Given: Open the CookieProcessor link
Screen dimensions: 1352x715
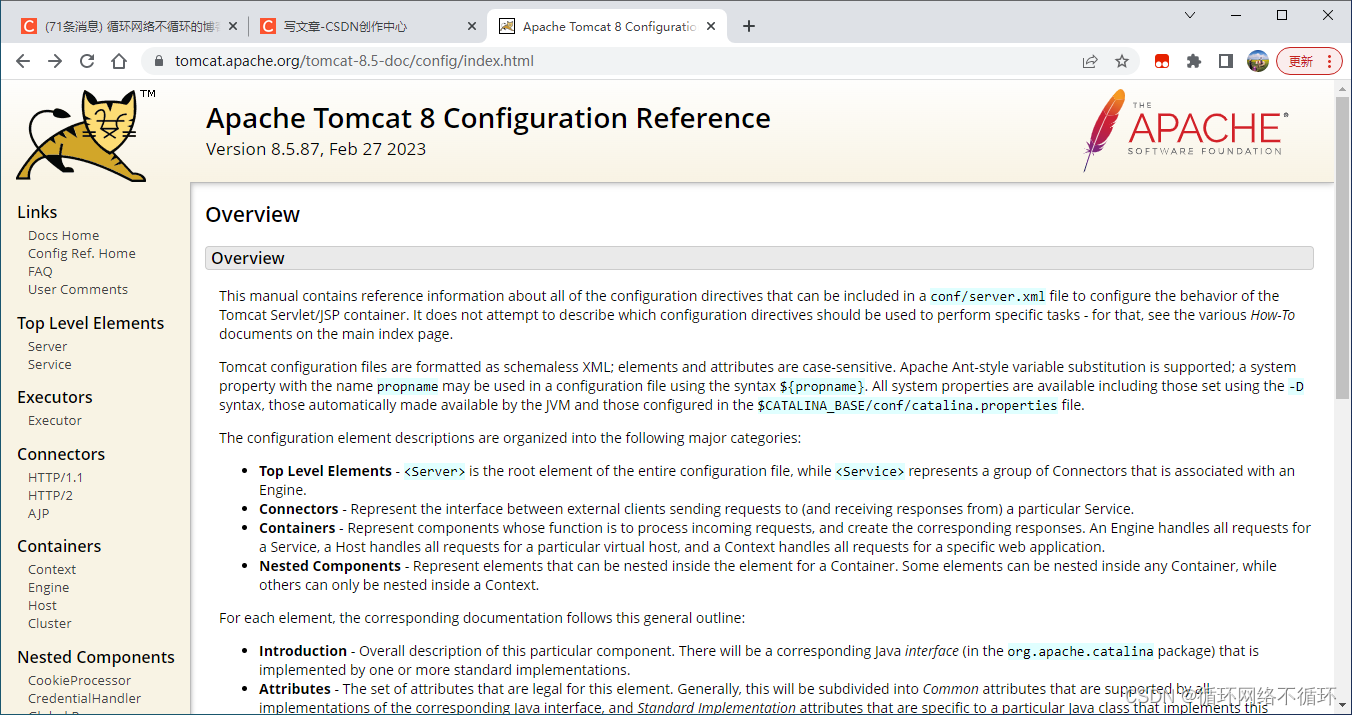Looking at the screenshot, I should point(80,681).
